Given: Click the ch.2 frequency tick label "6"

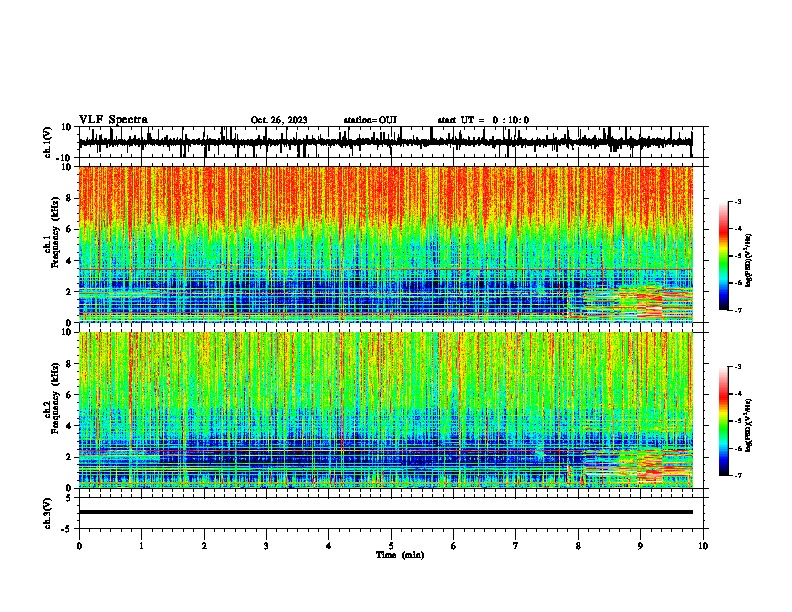Looking at the screenshot, I should [x=69, y=394].
